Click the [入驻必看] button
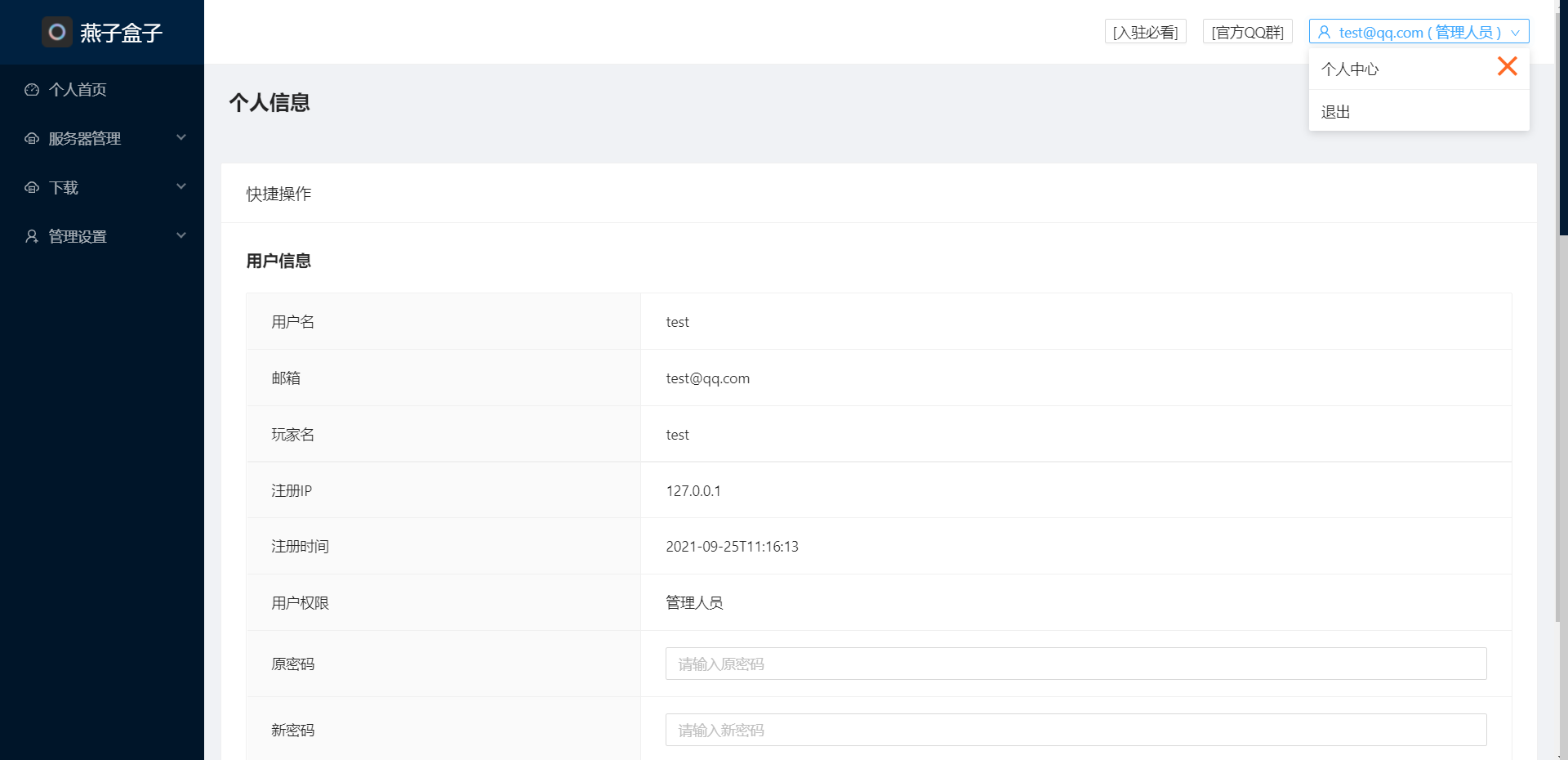This screenshot has width=1568, height=760. pyautogui.click(x=1145, y=32)
